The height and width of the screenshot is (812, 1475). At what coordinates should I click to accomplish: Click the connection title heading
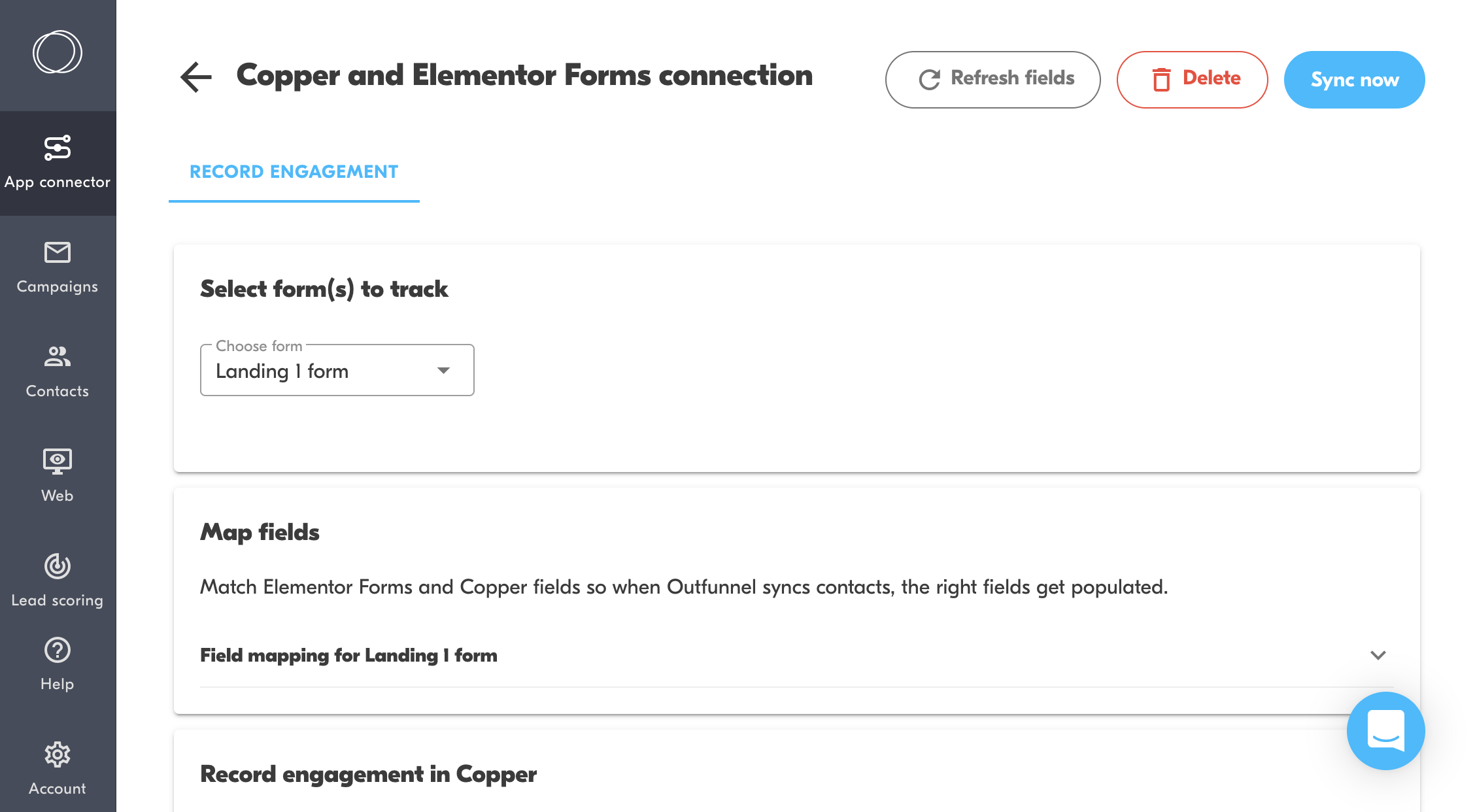(524, 76)
